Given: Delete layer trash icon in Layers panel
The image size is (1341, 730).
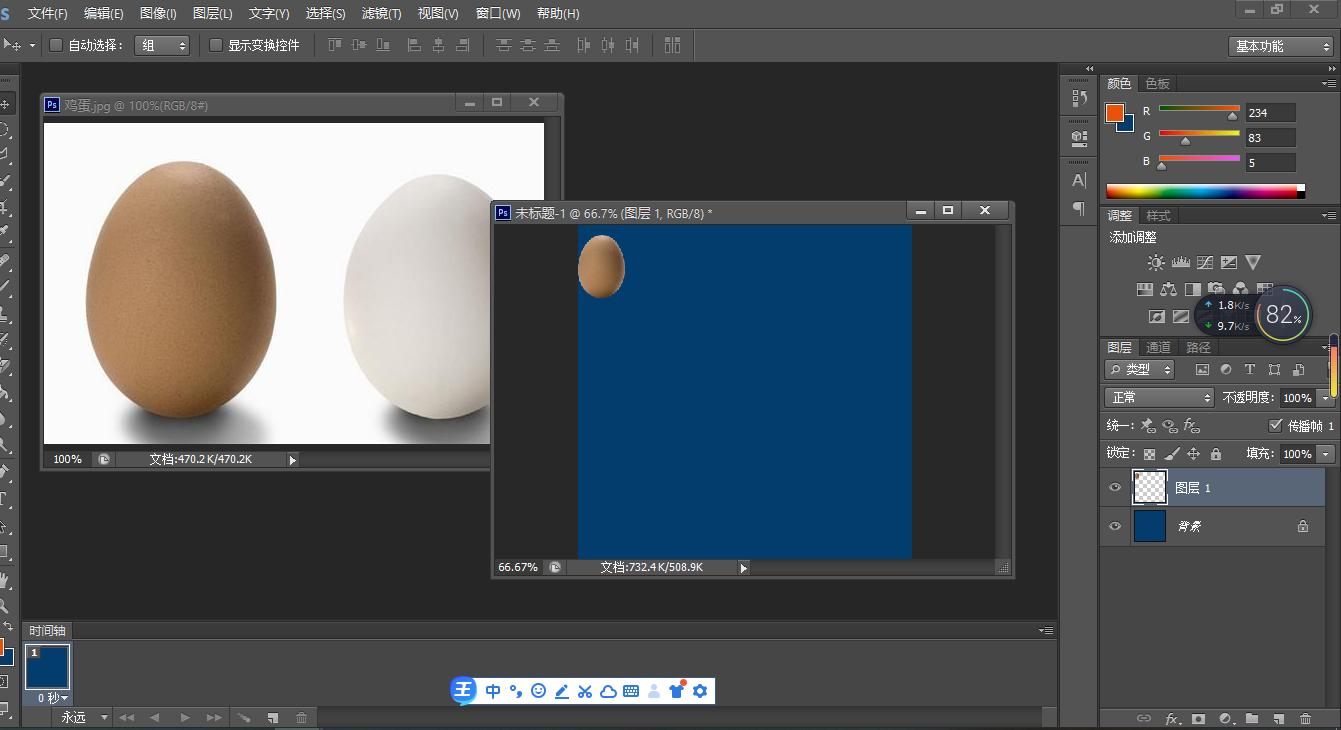Looking at the screenshot, I should pyautogui.click(x=1305, y=719).
